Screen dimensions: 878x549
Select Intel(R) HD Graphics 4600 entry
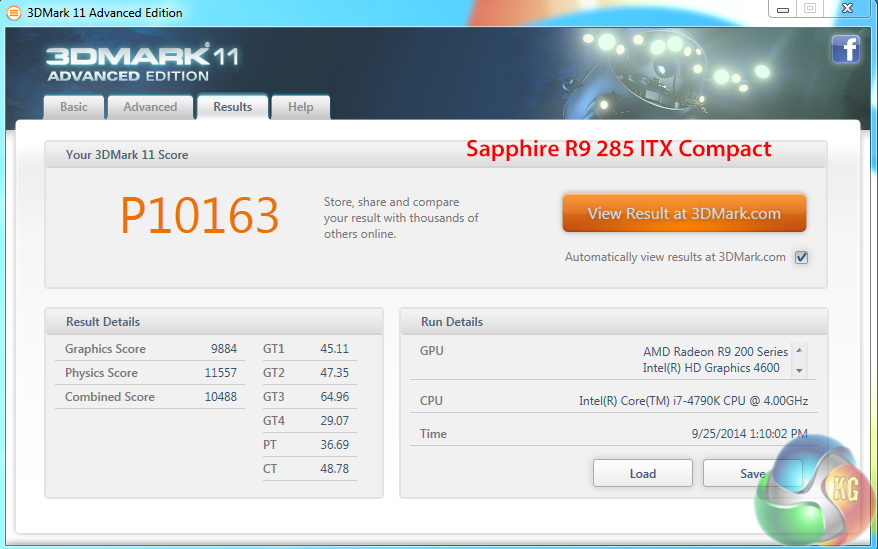(711, 368)
